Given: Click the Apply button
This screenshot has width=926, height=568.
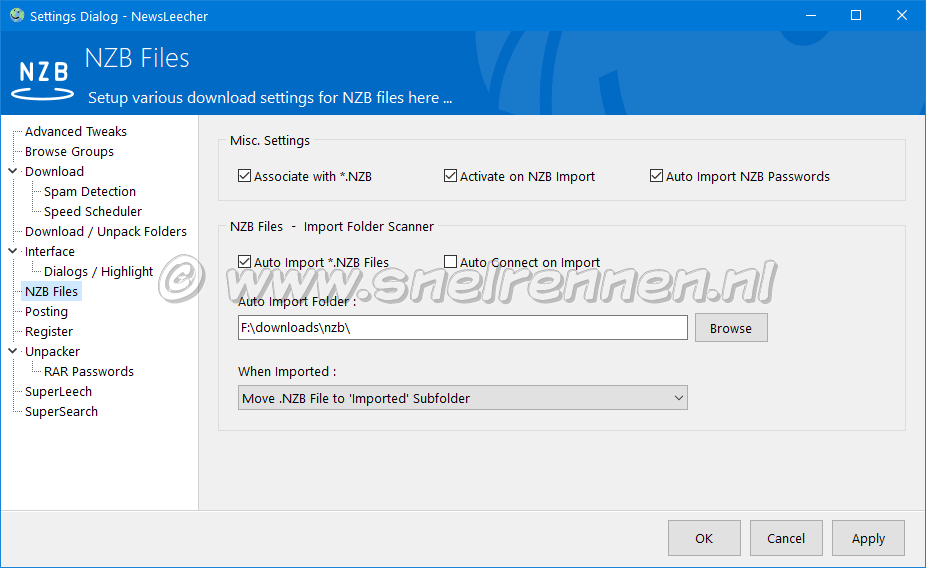Looking at the screenshot, I should click(x=868, y=538).
